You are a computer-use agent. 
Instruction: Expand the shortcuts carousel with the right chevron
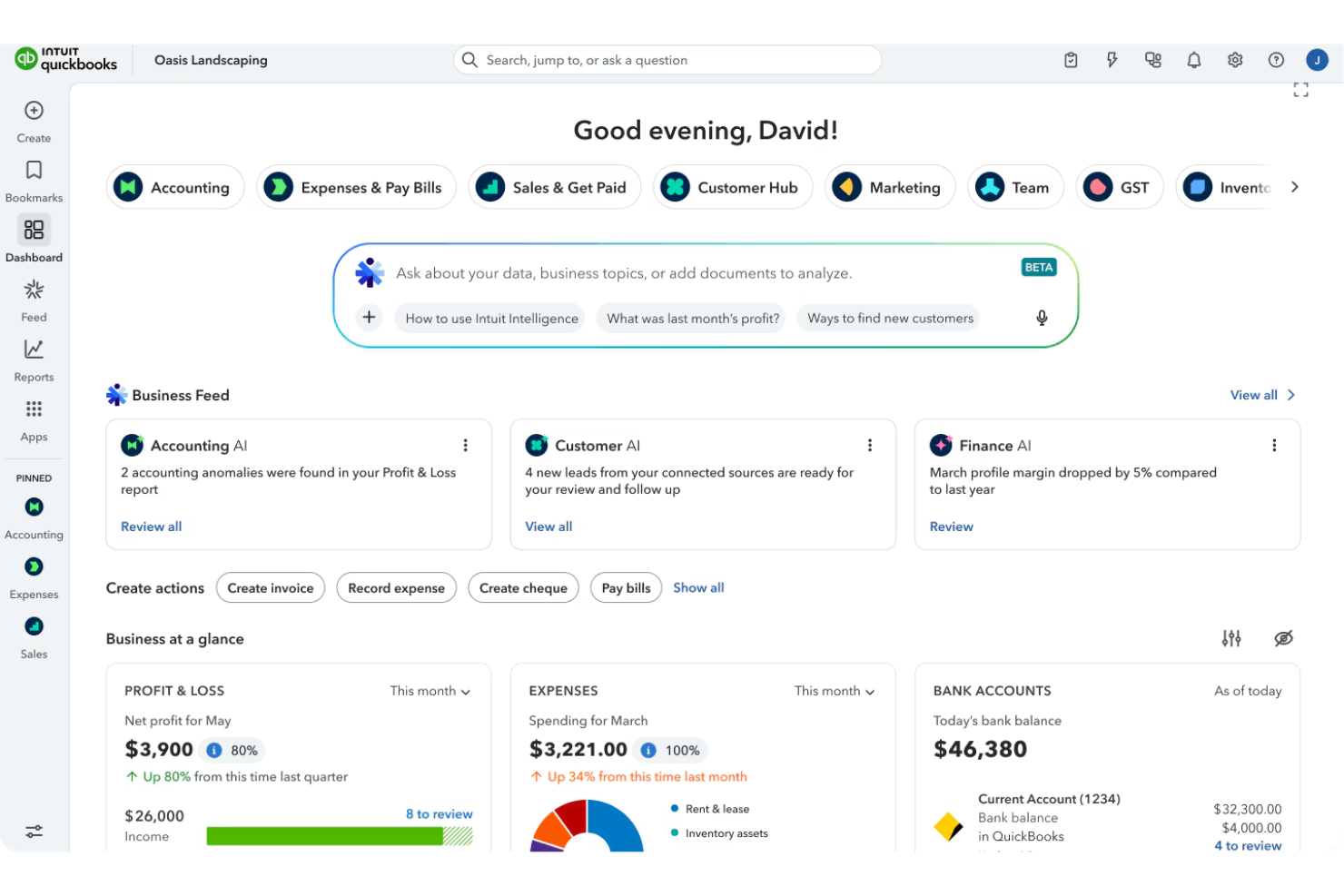coord(1295,186)
